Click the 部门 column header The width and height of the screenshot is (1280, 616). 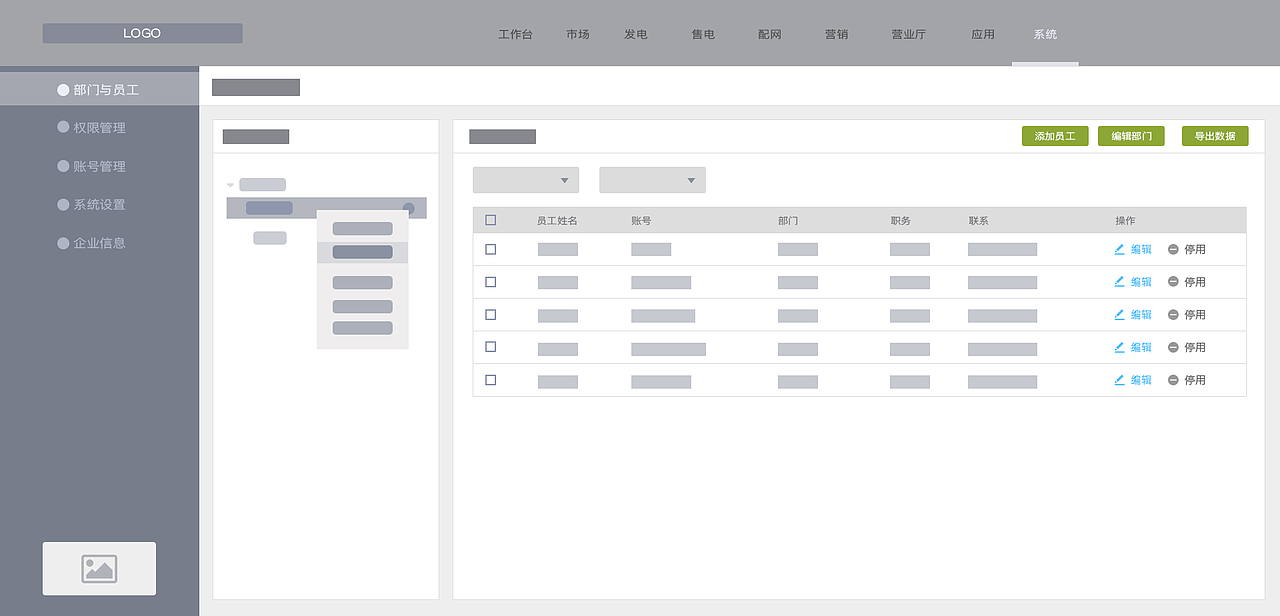[x=788, y=221]
